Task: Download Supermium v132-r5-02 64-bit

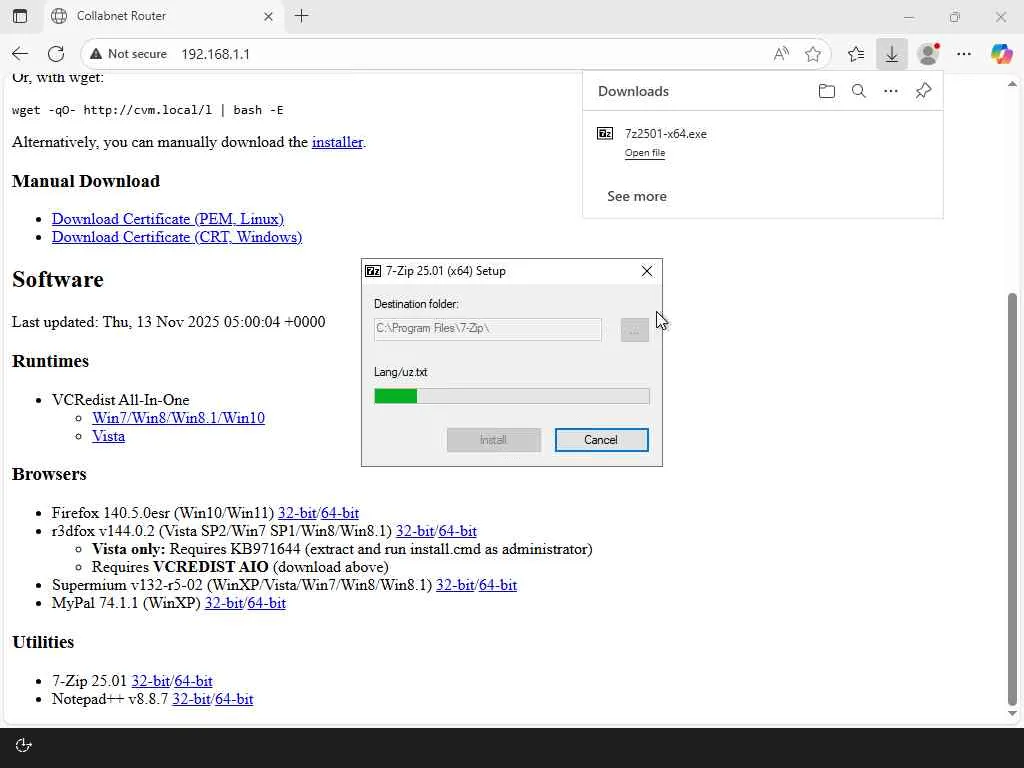Action: [498, 585]
